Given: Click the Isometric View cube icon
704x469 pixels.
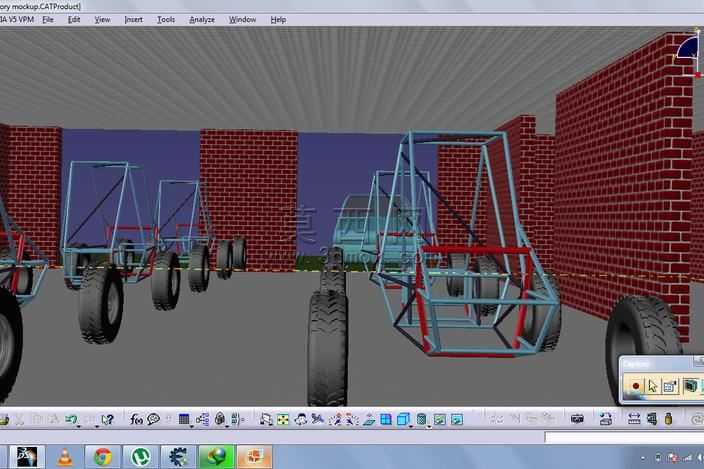Looking at the screenshot, I should pos(403,419).
